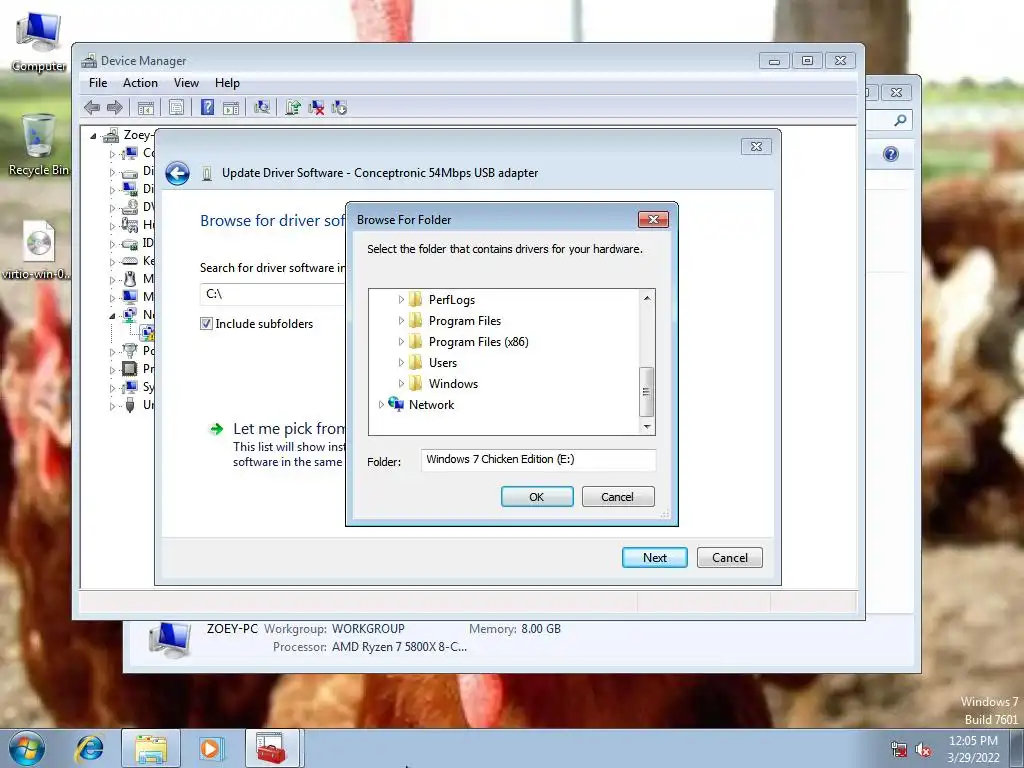Viewport: 1024px width, 768px height.
Task: Open Windows Media Player from taskbar
Action: pos(210,748)
